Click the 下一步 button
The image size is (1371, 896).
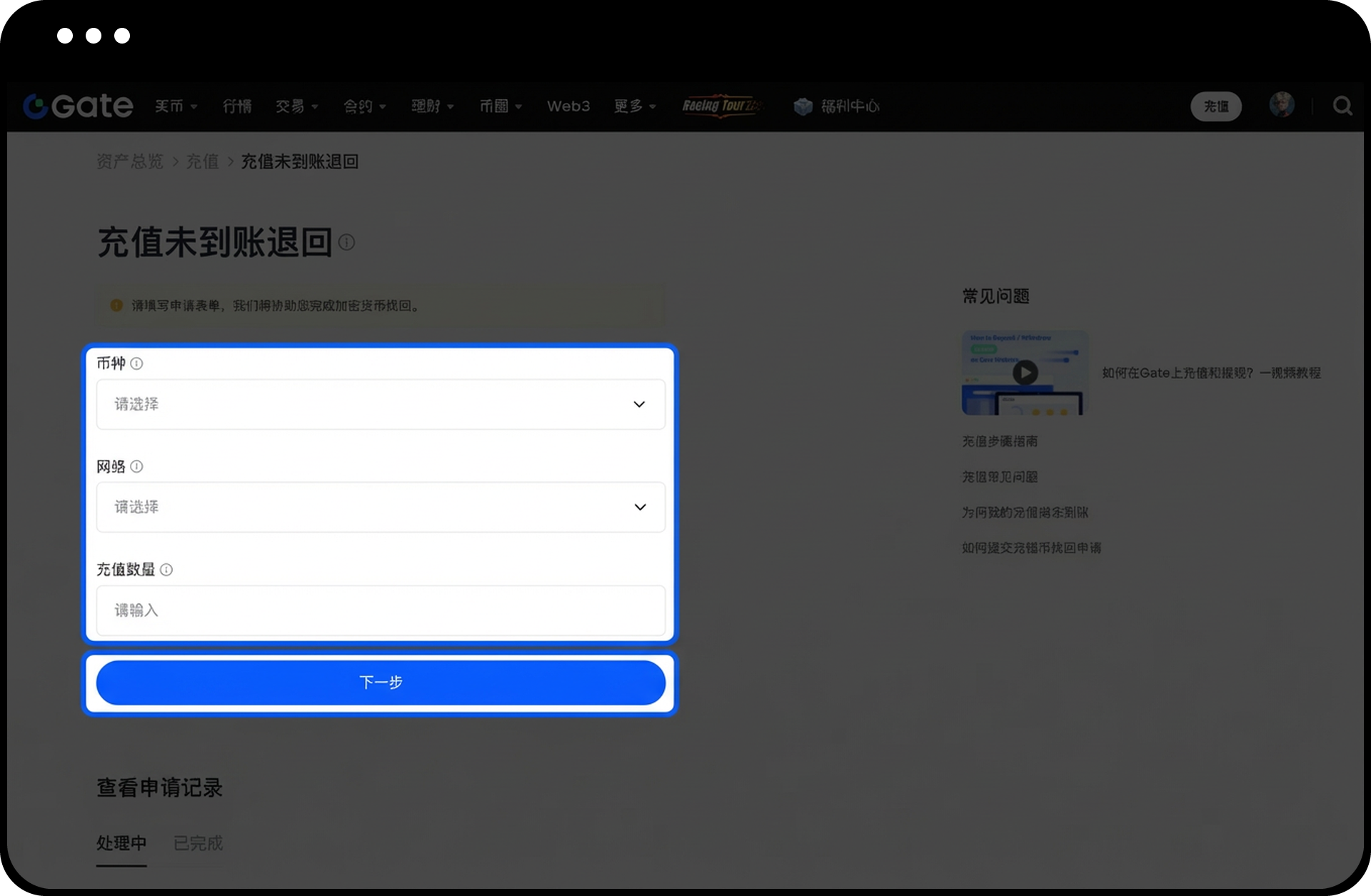point(381,683)
